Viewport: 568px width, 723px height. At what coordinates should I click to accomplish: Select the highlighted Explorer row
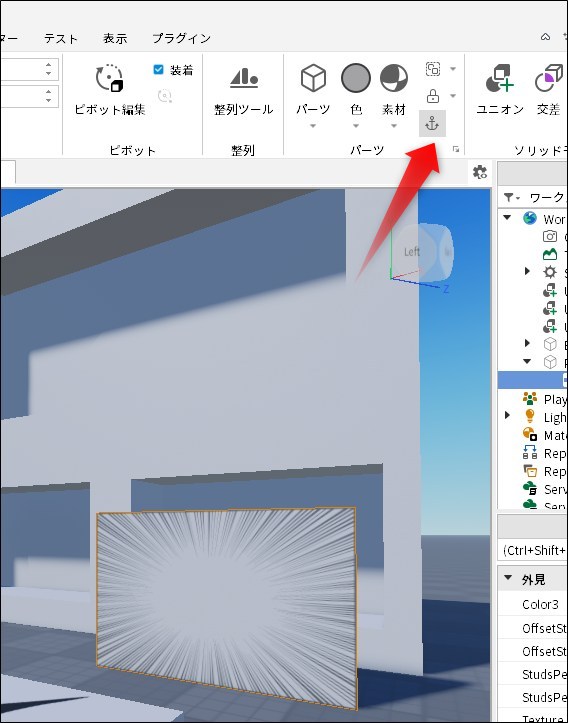click(x=533, y=380)
